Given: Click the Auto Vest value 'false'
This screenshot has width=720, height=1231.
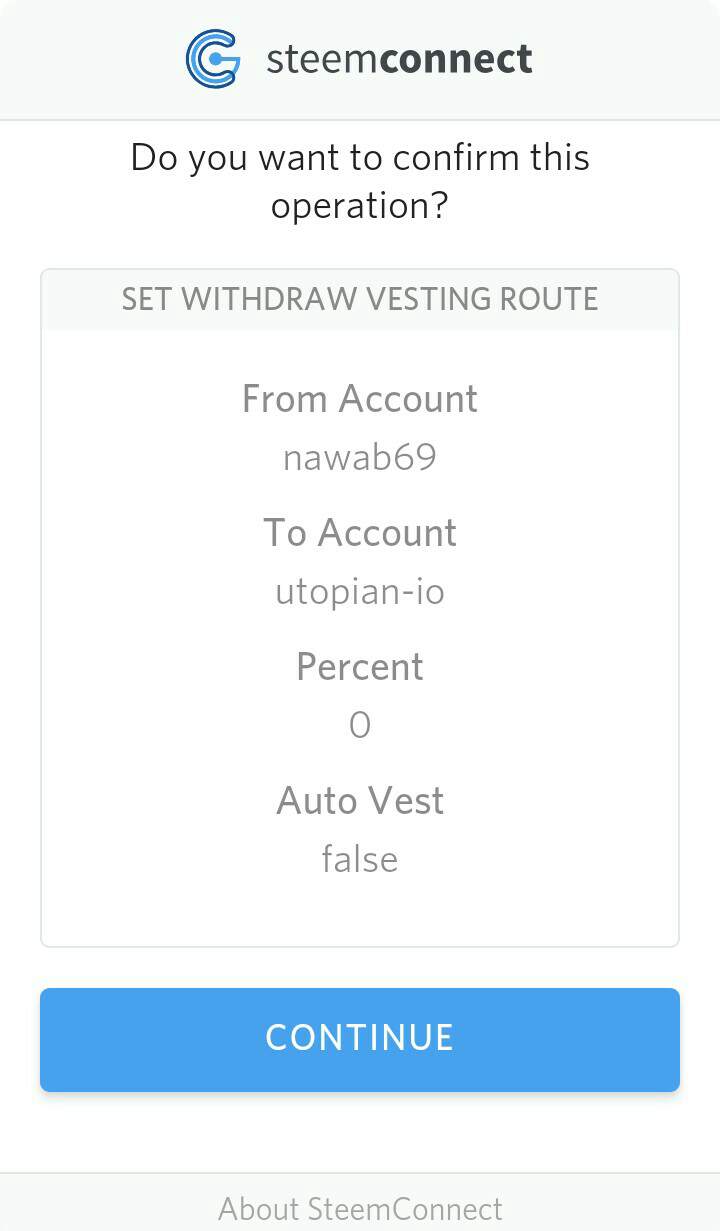Looking at the screenshot, I should click(x=360, y=859).
